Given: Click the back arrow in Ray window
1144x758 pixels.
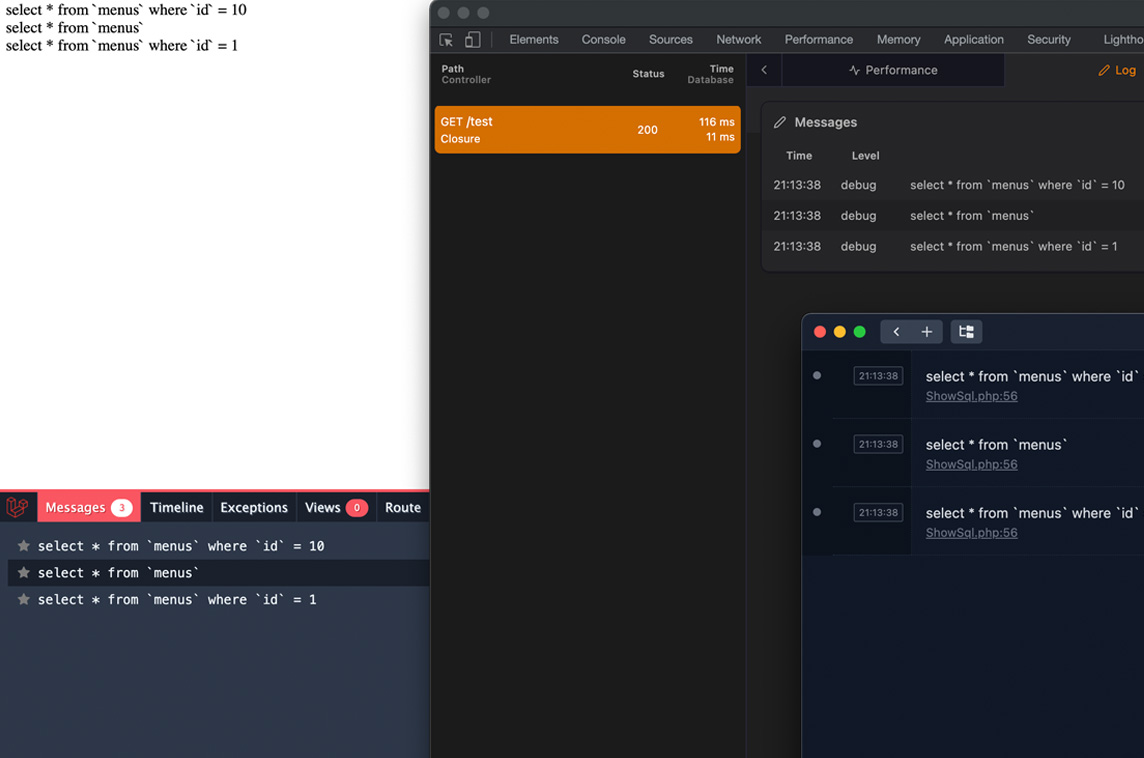Looking at the screenshot, I should (896, 332).
